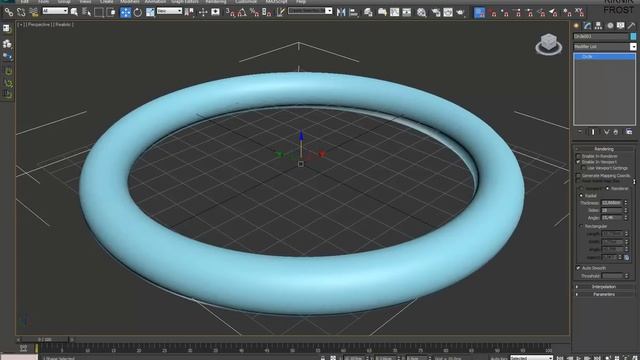Enable the Enable In Renderer checkbox

click(x=578, y=156)
